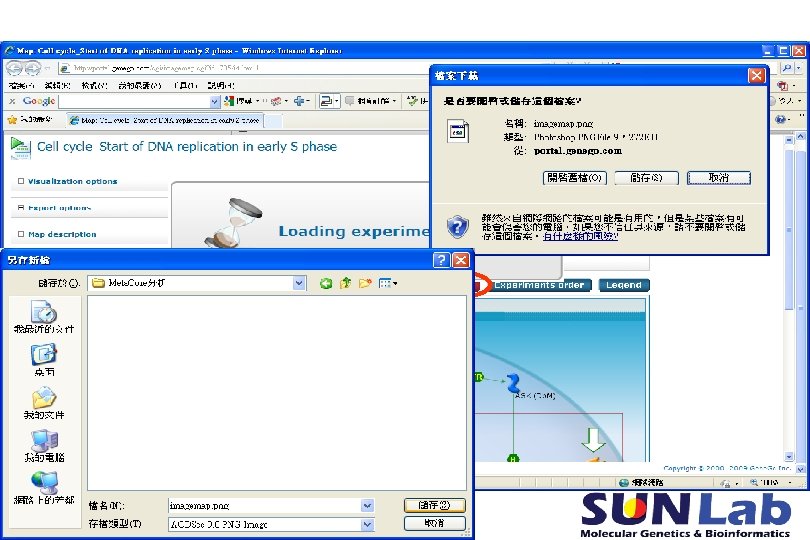Click Open button in download dialog
Screen dimensions: 810x540
click(x=574, y=178)
